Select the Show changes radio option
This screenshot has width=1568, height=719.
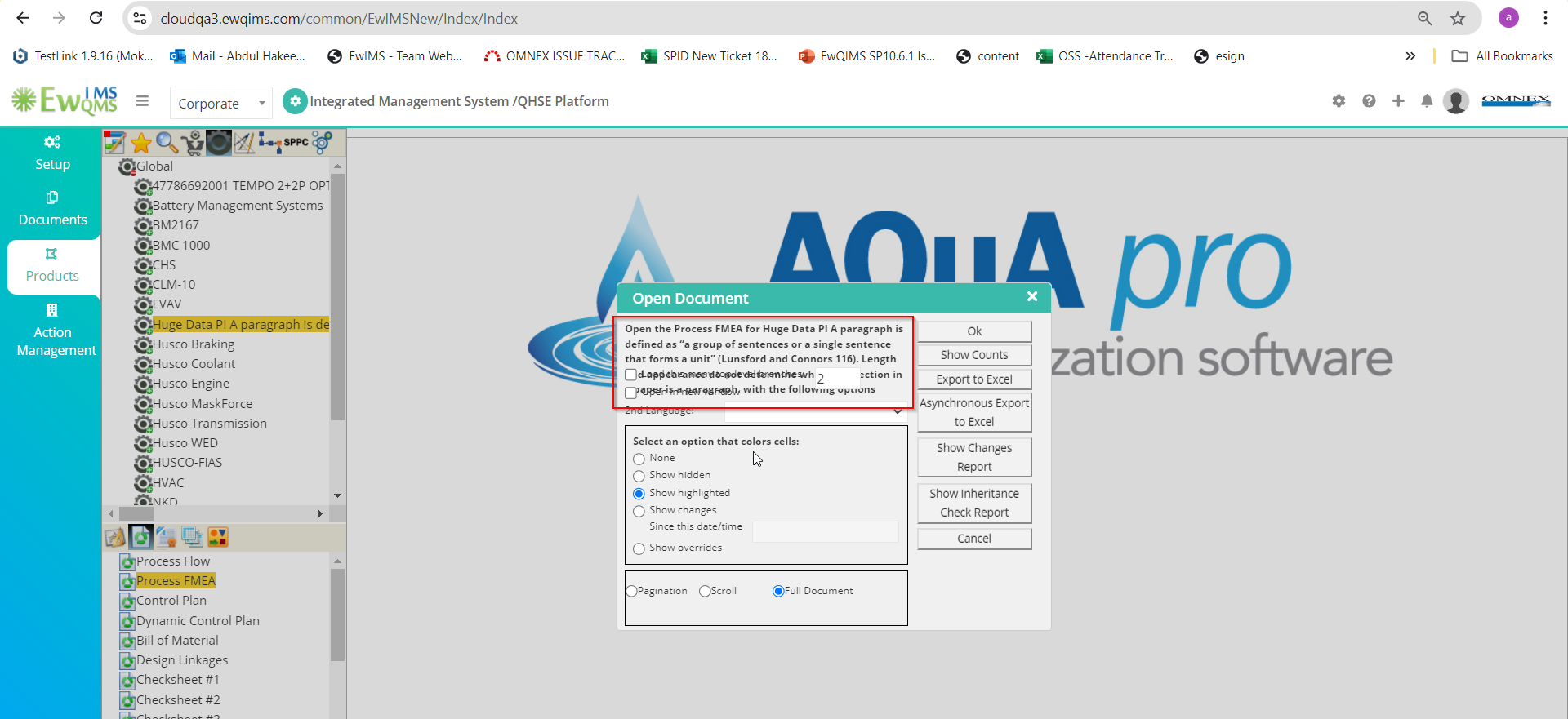click(639, 511)
